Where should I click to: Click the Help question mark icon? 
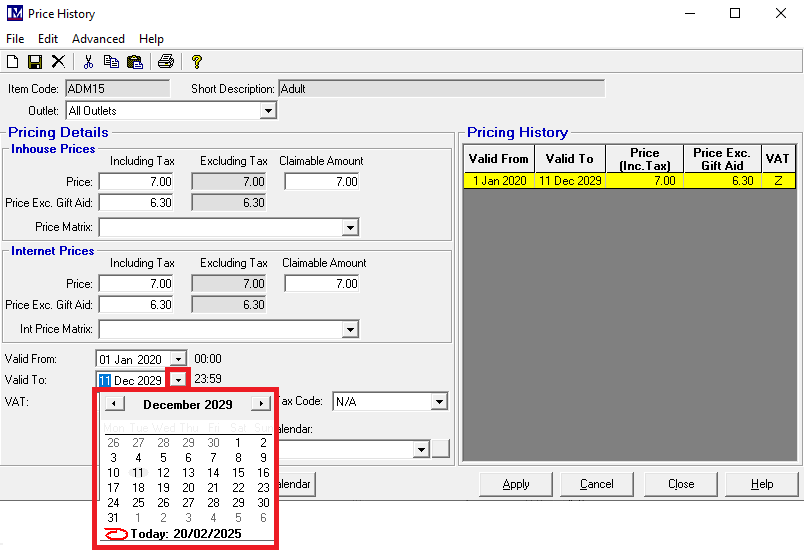point(196,62)
